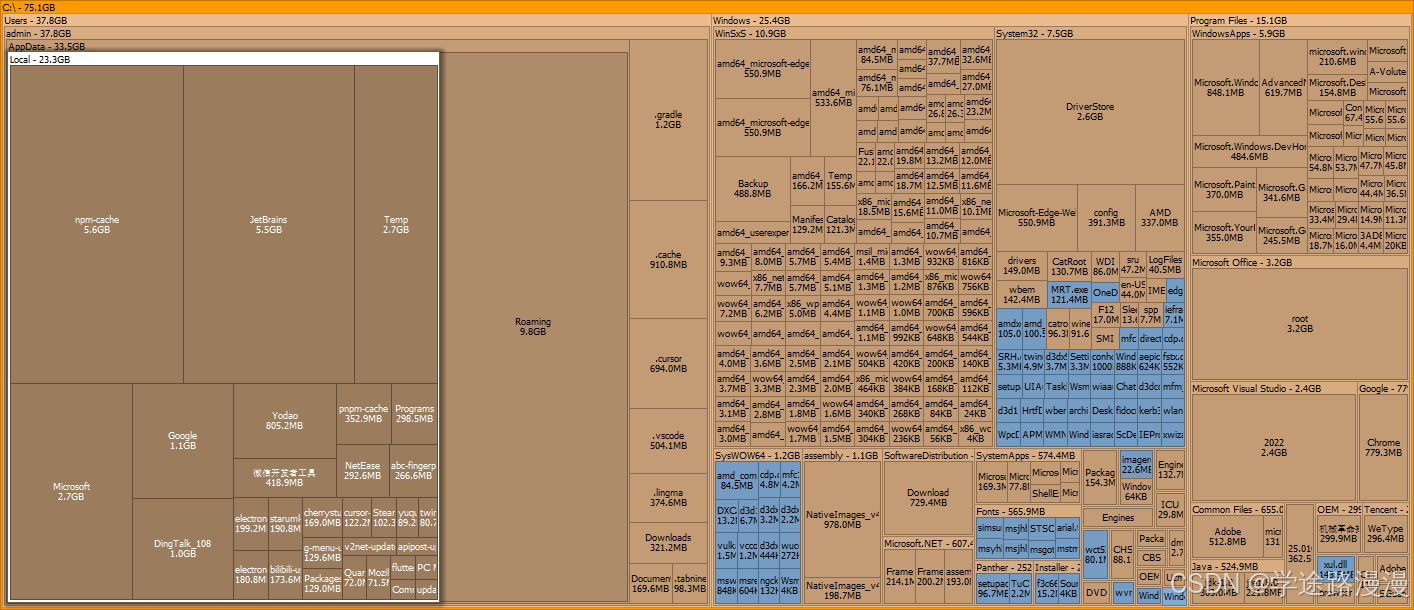Image resolution: width=1414 pixels, height=610 pixels.
Task: Select the wbem 142.4MB block
Action: point(1021,294)
